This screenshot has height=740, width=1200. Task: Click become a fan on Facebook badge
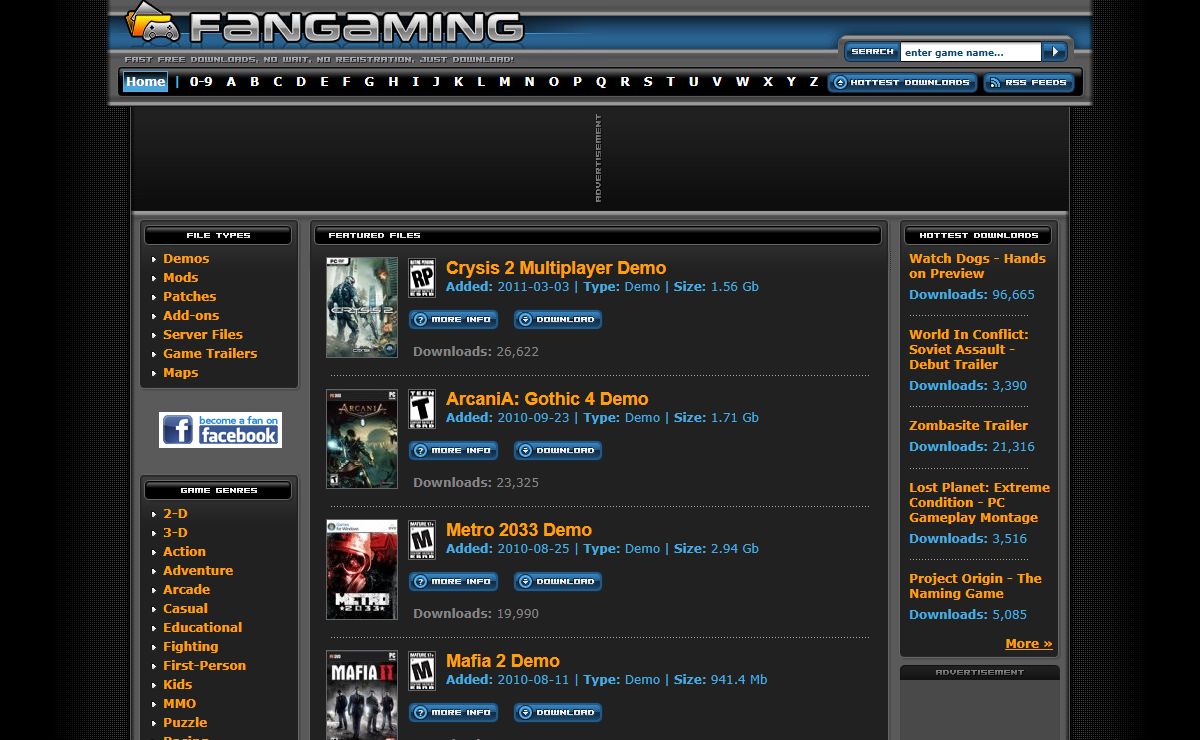tap(220, 430)
